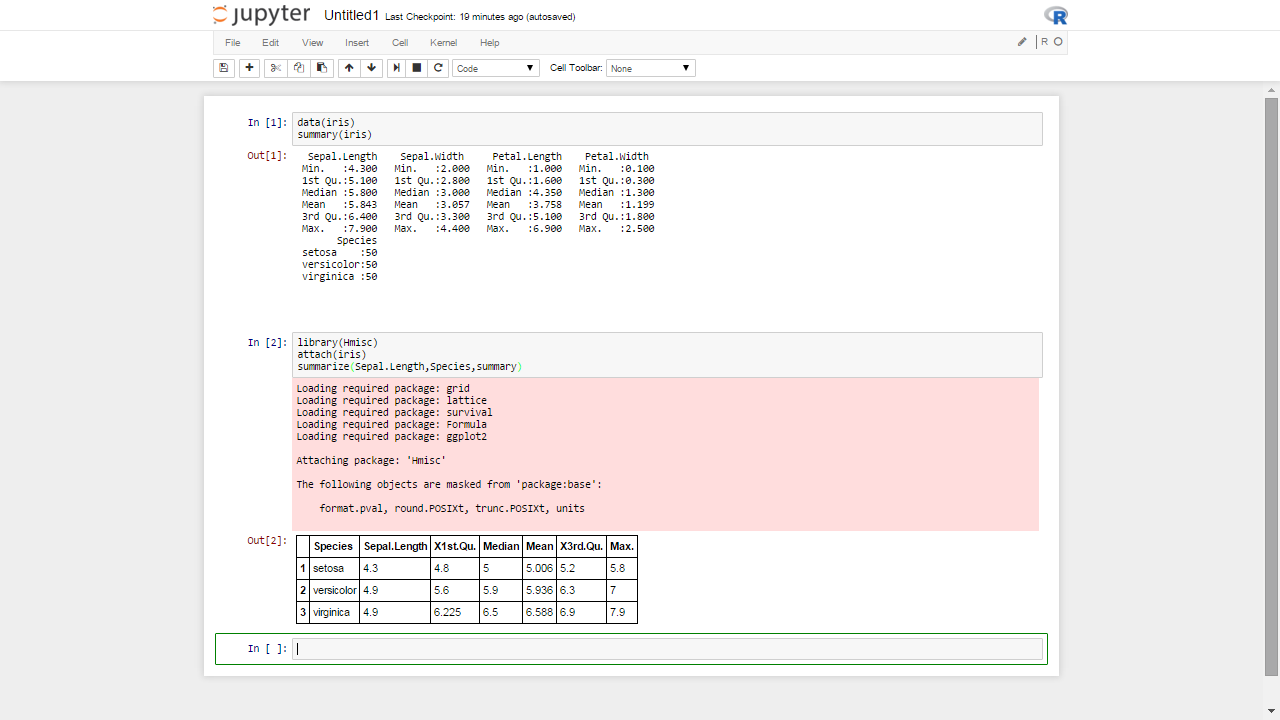Move selected cell up with arrow icon

click(348, 68)
